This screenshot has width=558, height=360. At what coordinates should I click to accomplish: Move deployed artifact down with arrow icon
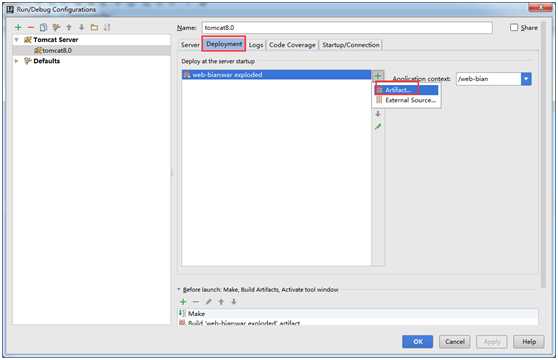click(x=378, y=114)
